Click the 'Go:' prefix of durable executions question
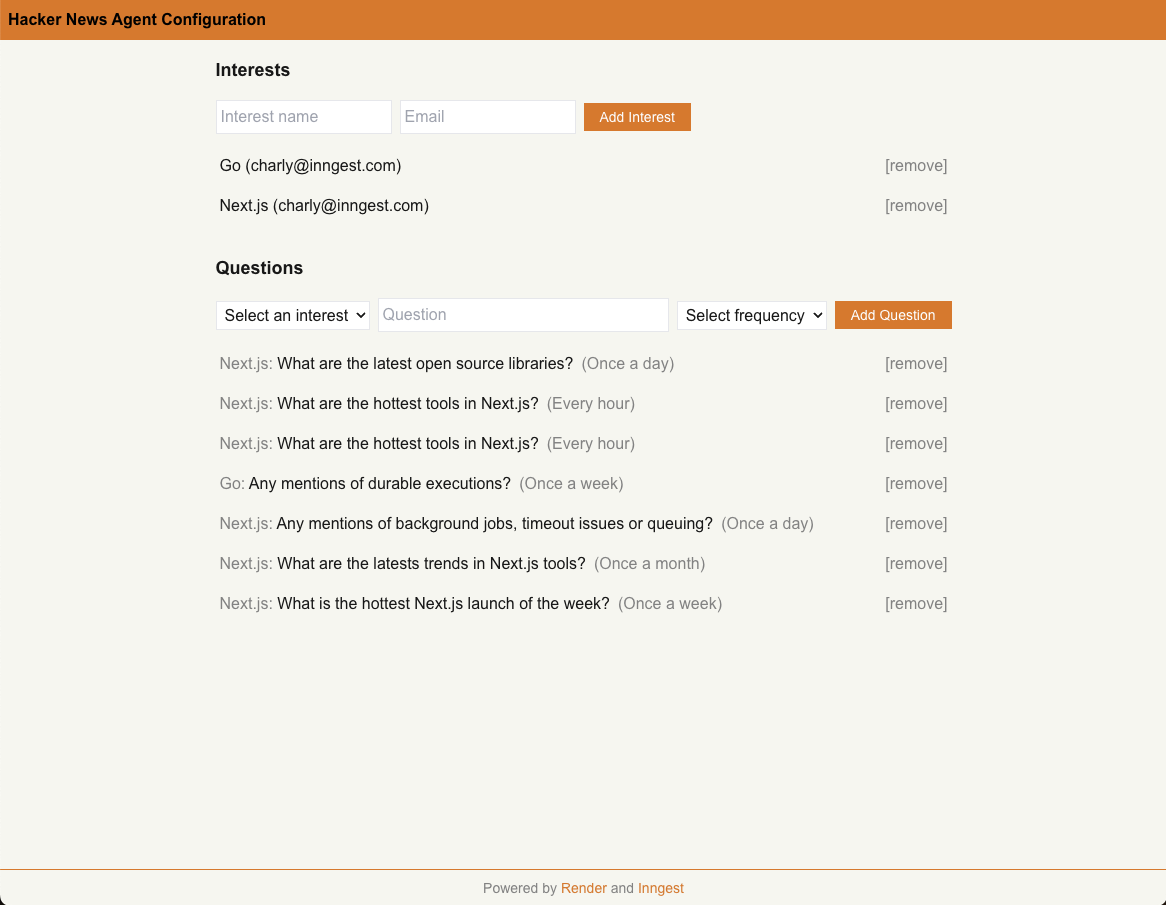The image size is (1166, 905). tap(232, 483)
